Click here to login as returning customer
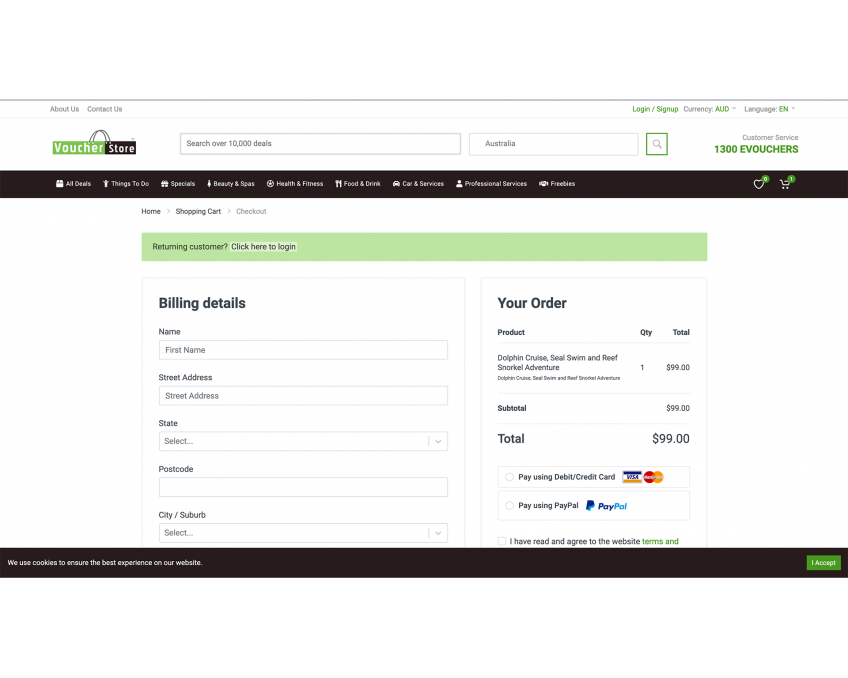 (263, 246)
